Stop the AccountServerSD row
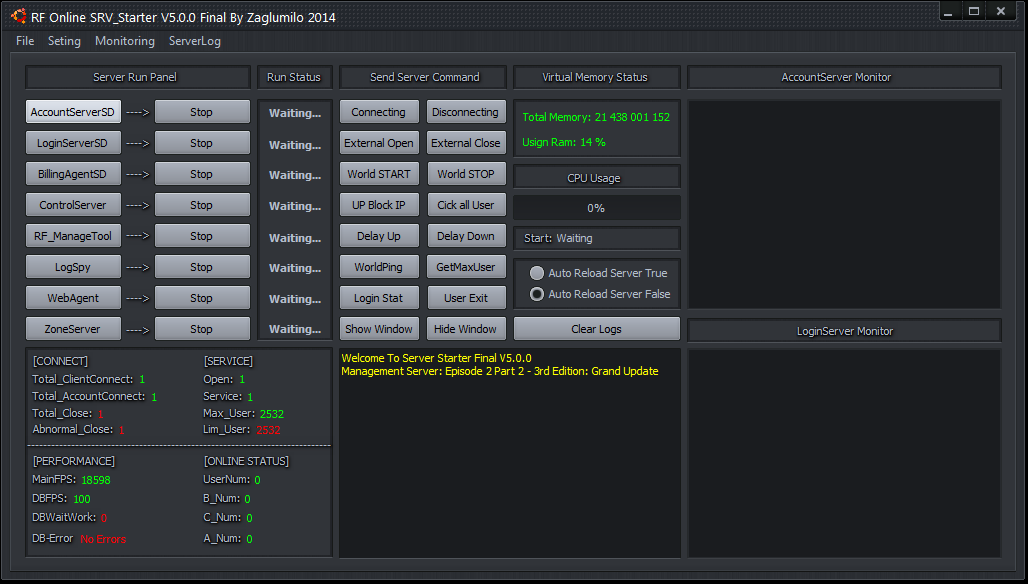Screen dimensions: 1028x584 tap(202, 112)
